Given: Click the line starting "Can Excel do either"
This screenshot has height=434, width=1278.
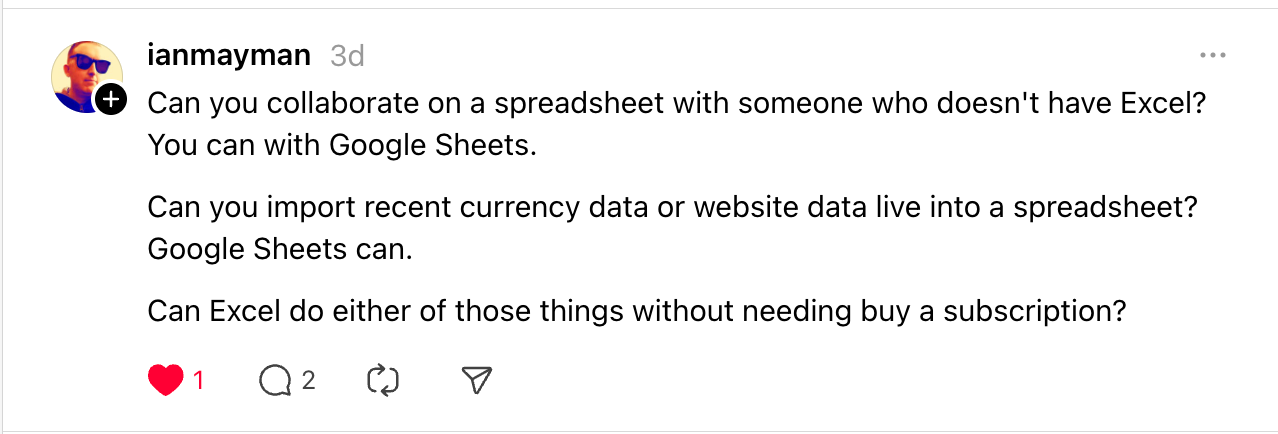Looking at the screenshot, I should coord(637,311).
